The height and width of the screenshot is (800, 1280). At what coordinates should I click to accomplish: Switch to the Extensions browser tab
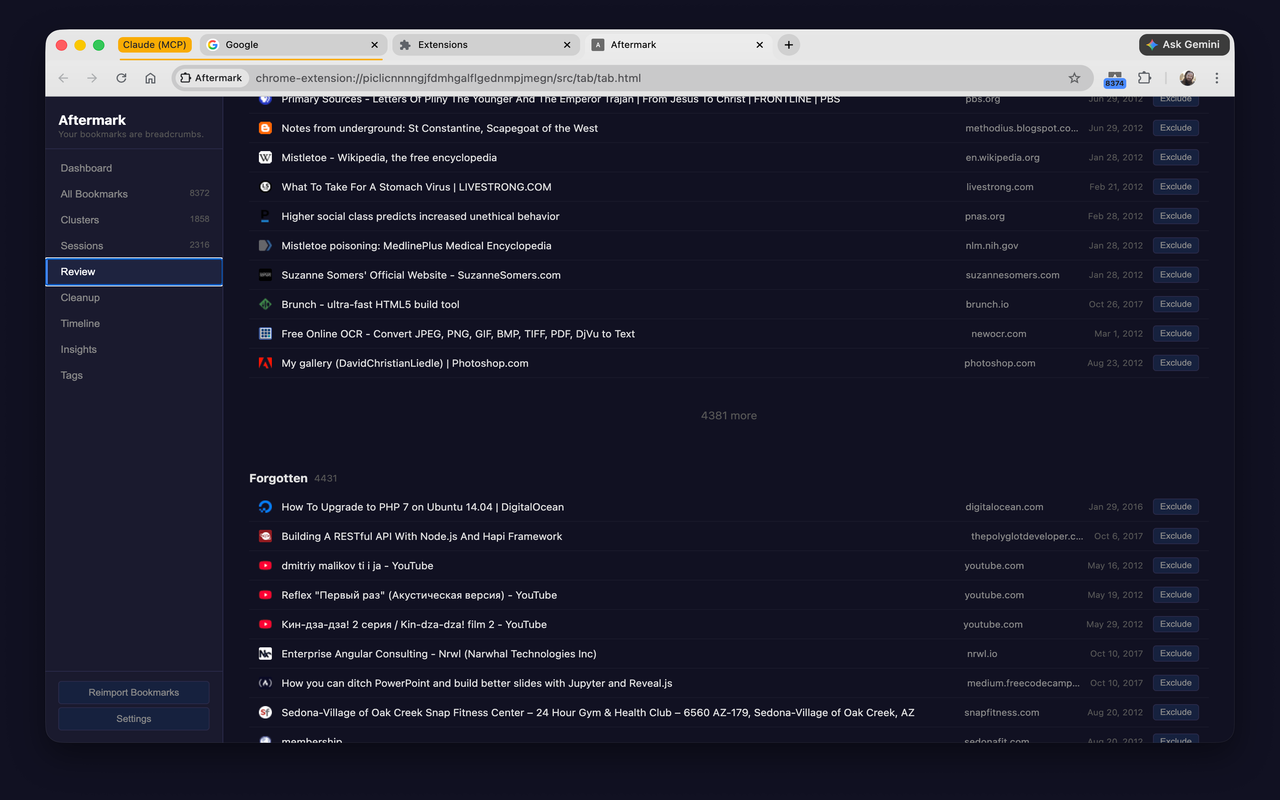[486, 45]
